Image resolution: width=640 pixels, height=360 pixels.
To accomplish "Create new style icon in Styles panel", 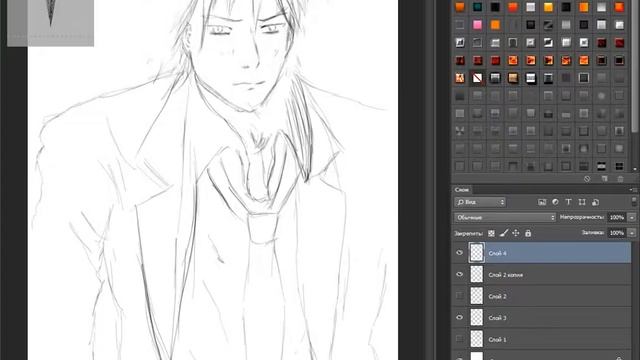I will coord(604,179).
